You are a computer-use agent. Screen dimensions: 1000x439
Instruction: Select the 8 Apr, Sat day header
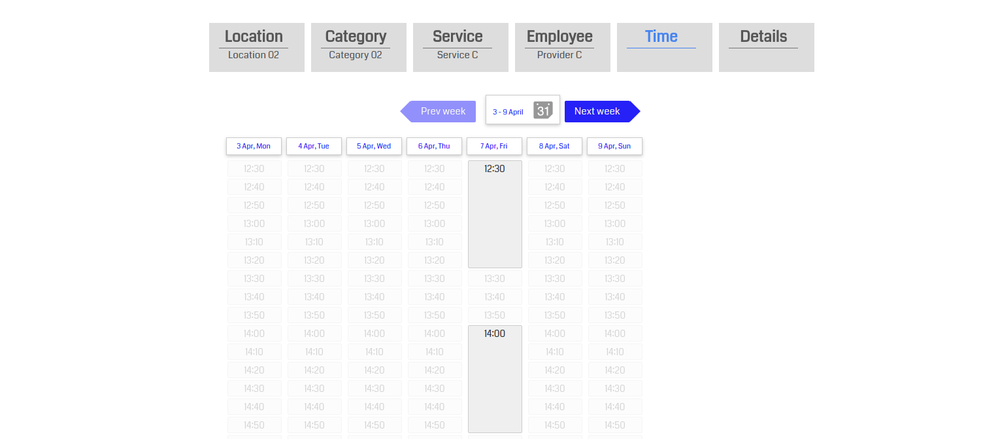pyautogui.click(x=554, y=146)
